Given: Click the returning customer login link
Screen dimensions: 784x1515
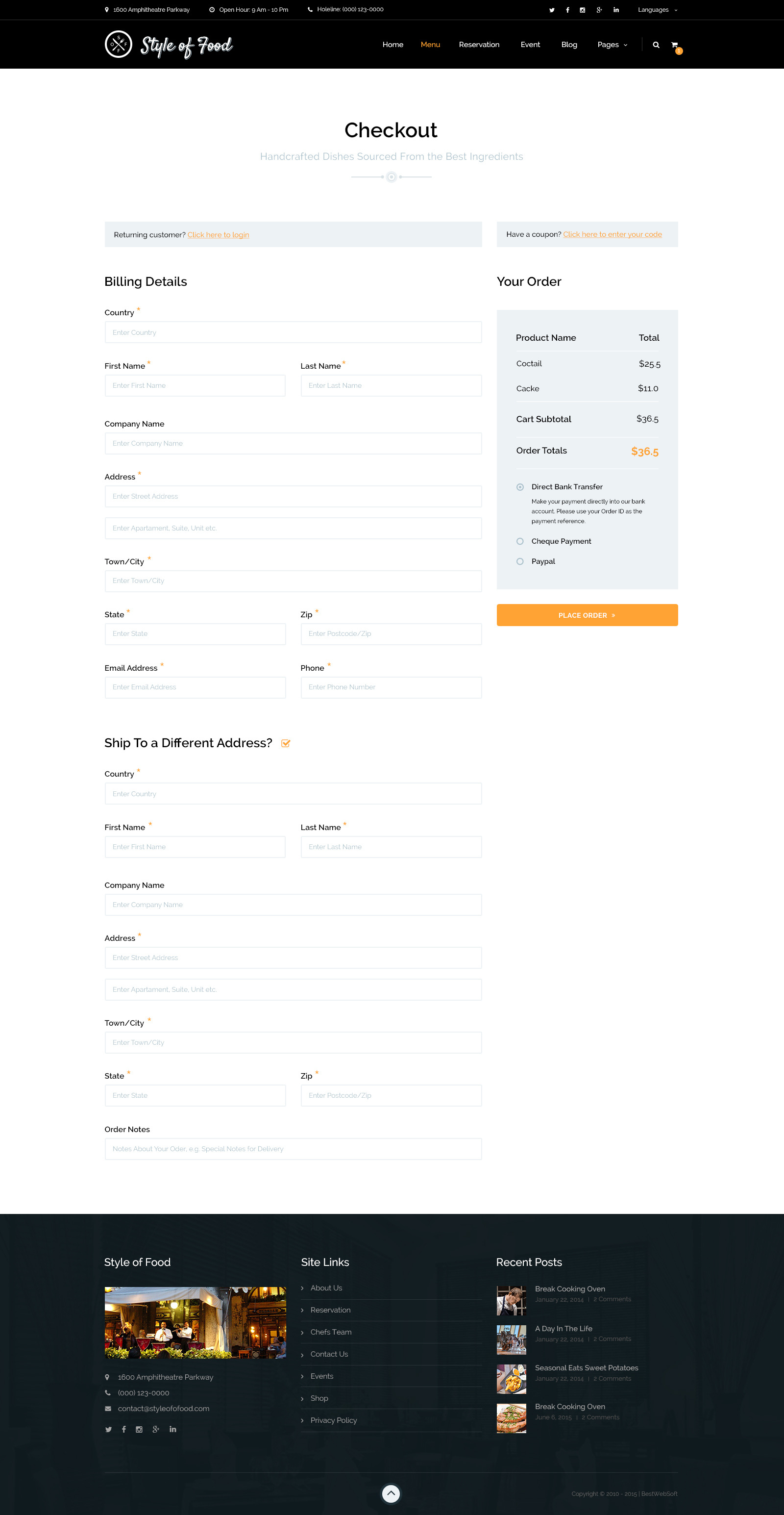Looking at the screenshot, I should point(218,235).
